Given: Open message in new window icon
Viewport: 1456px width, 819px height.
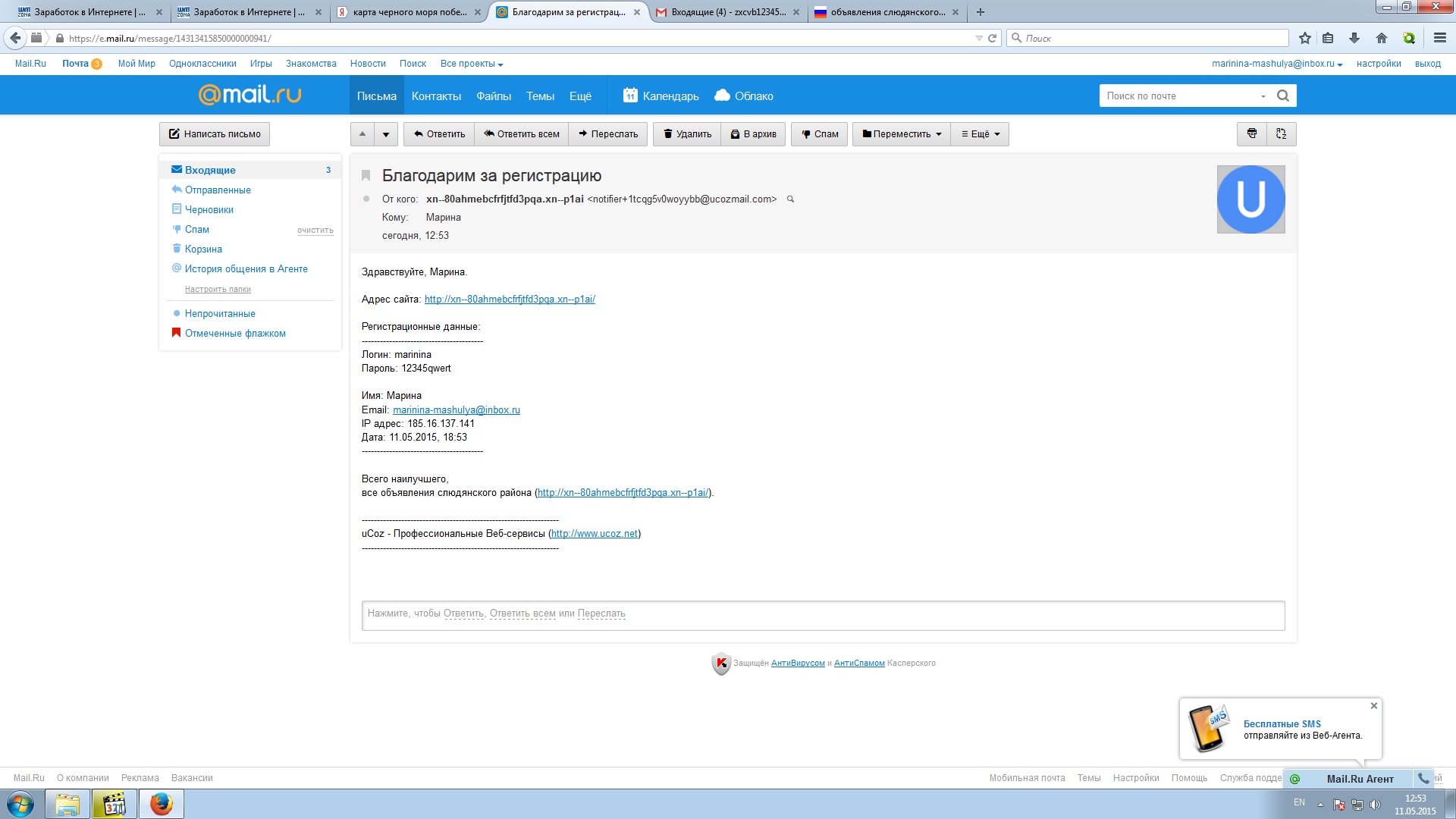Looking at the screenshot, I should pyautogui.click(x=1281, y=133).
